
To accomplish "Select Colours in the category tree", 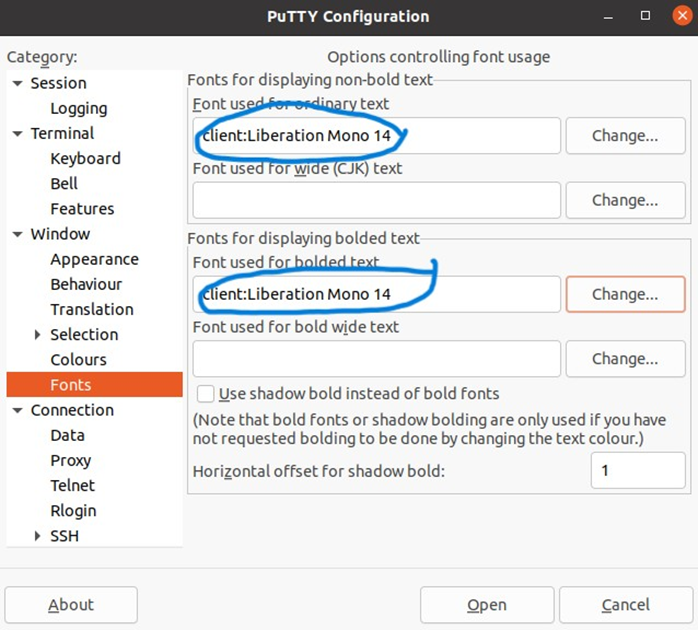I will [78, 359].
